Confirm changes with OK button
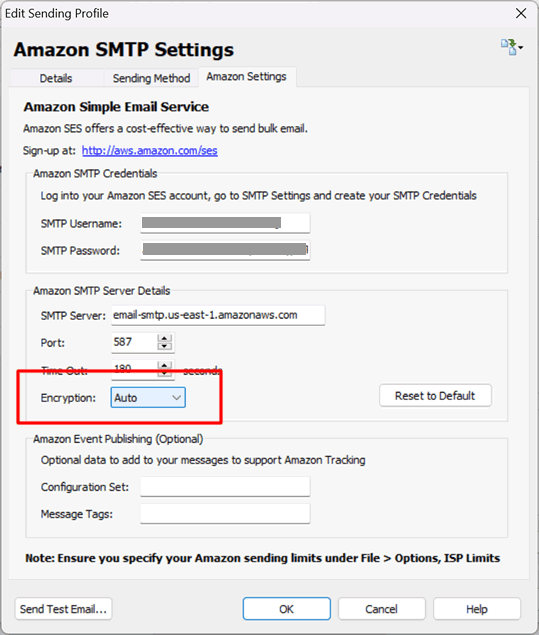 (287, 609)
